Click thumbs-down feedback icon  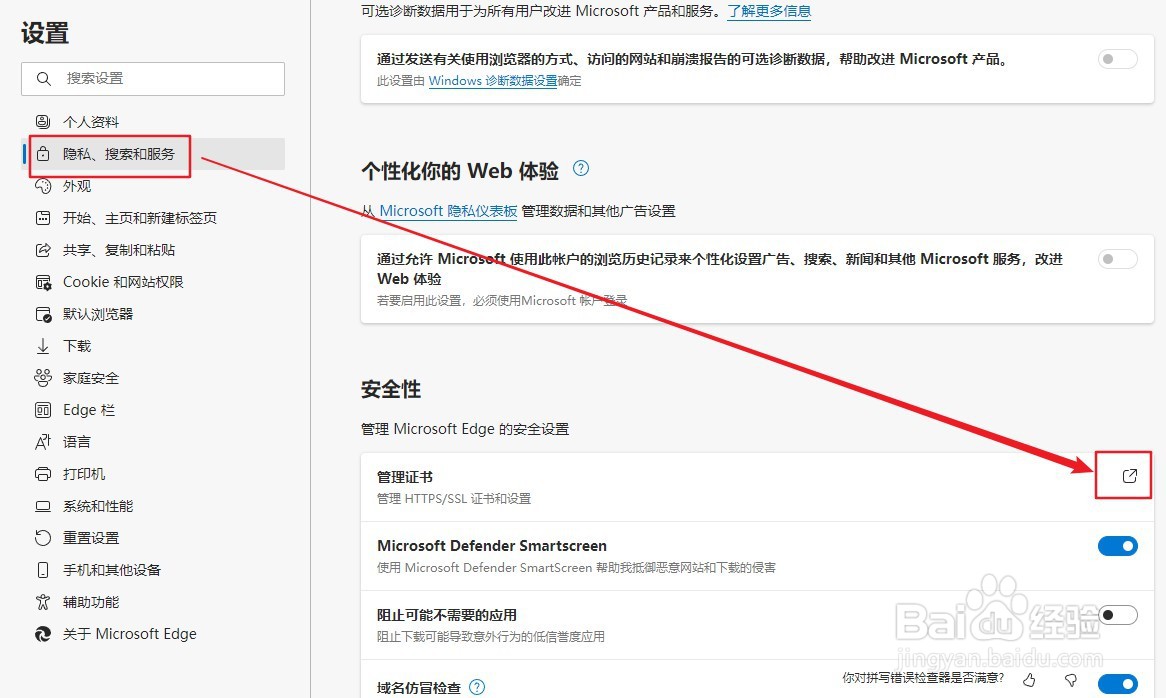click(1071, 679)
